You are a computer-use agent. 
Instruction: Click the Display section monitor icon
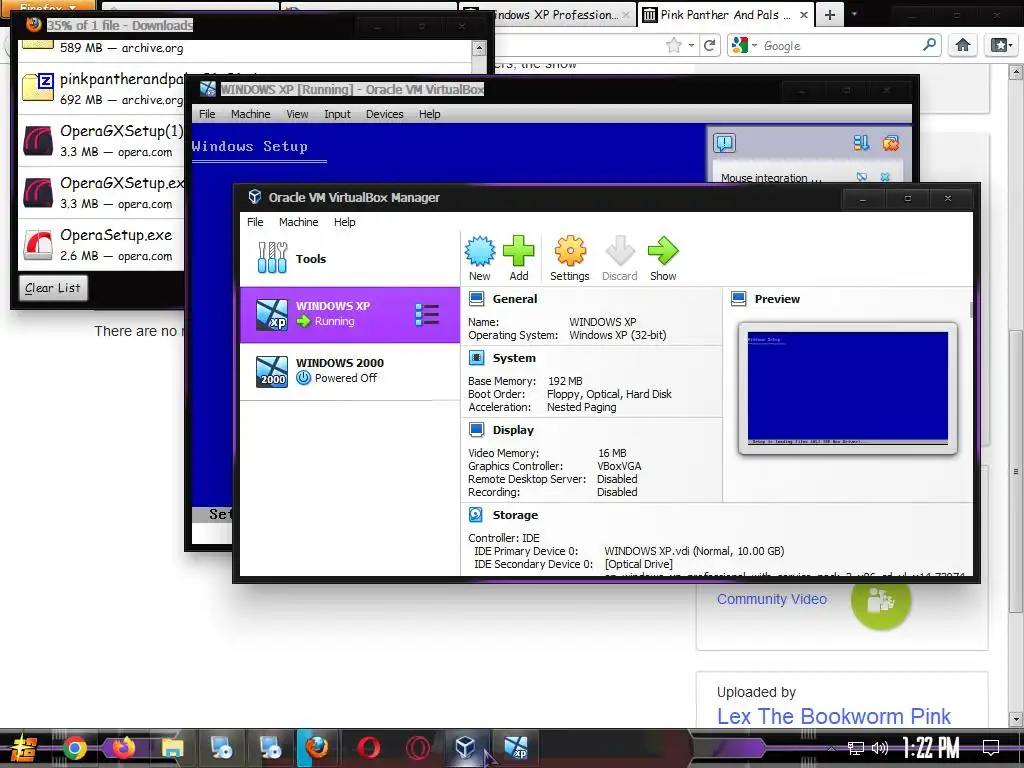coord(477,430)
